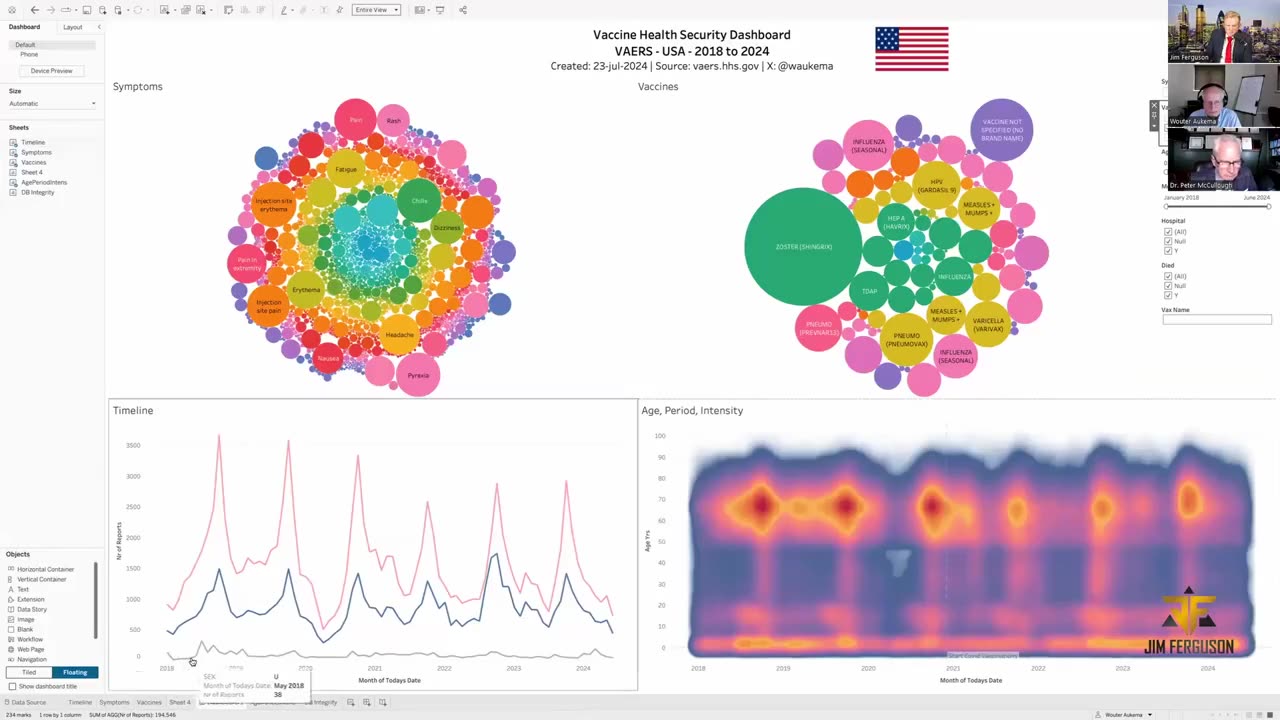Viewport: 1280px width, 720px height.
Task: Enable Show dashboard title checkbox
Action: pyautogui.click(x=12, y=686)
